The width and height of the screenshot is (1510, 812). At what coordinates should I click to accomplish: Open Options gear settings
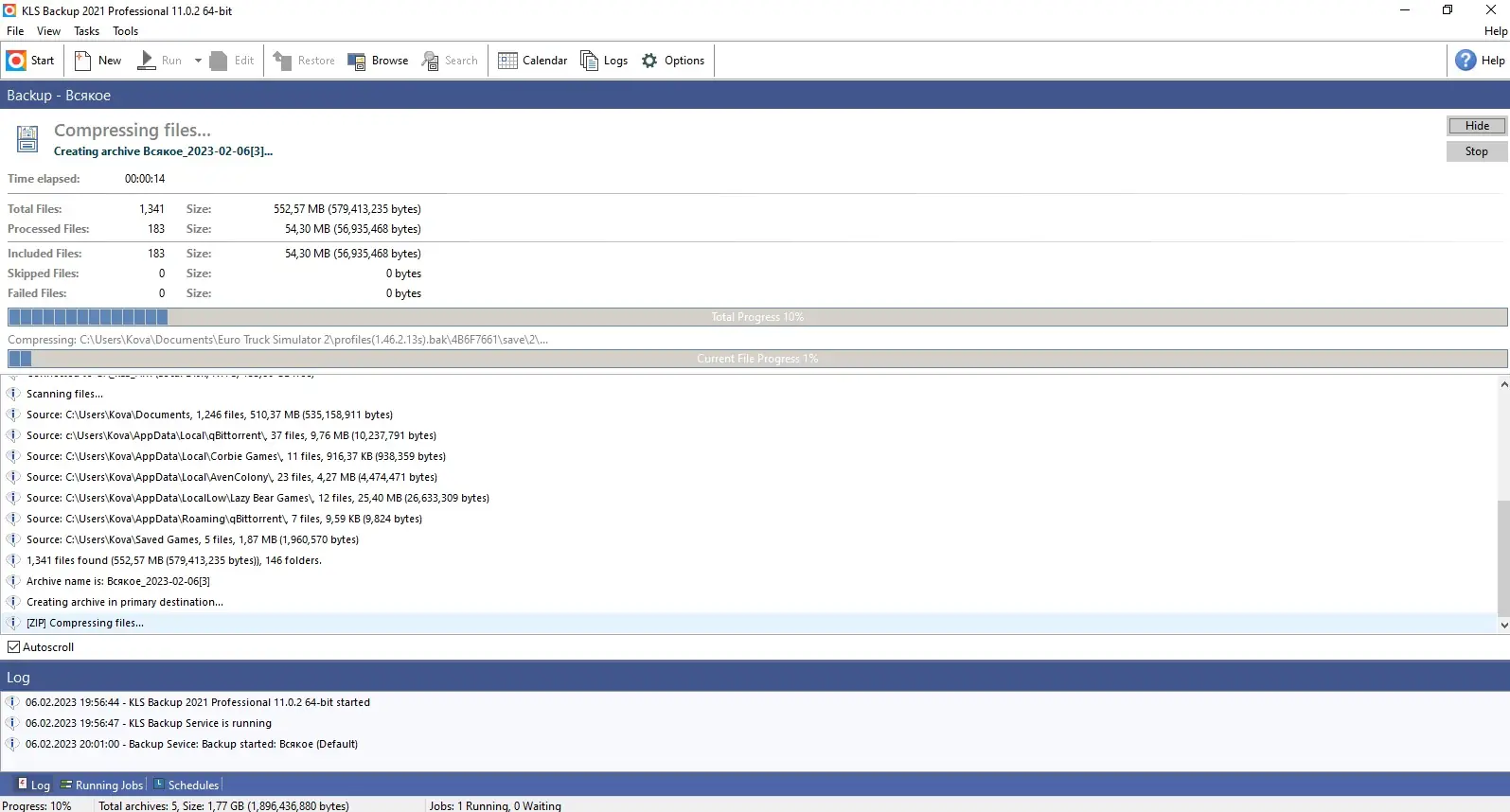[672, 61]
